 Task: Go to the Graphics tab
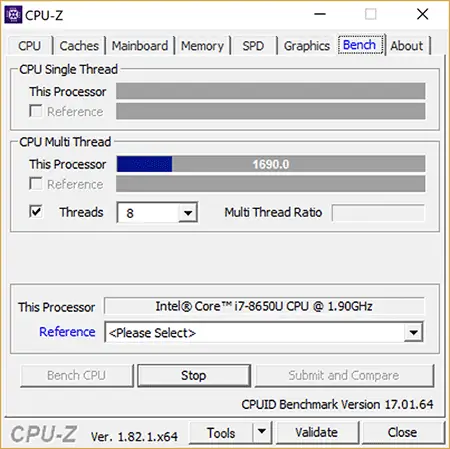(x=307, y=46)
